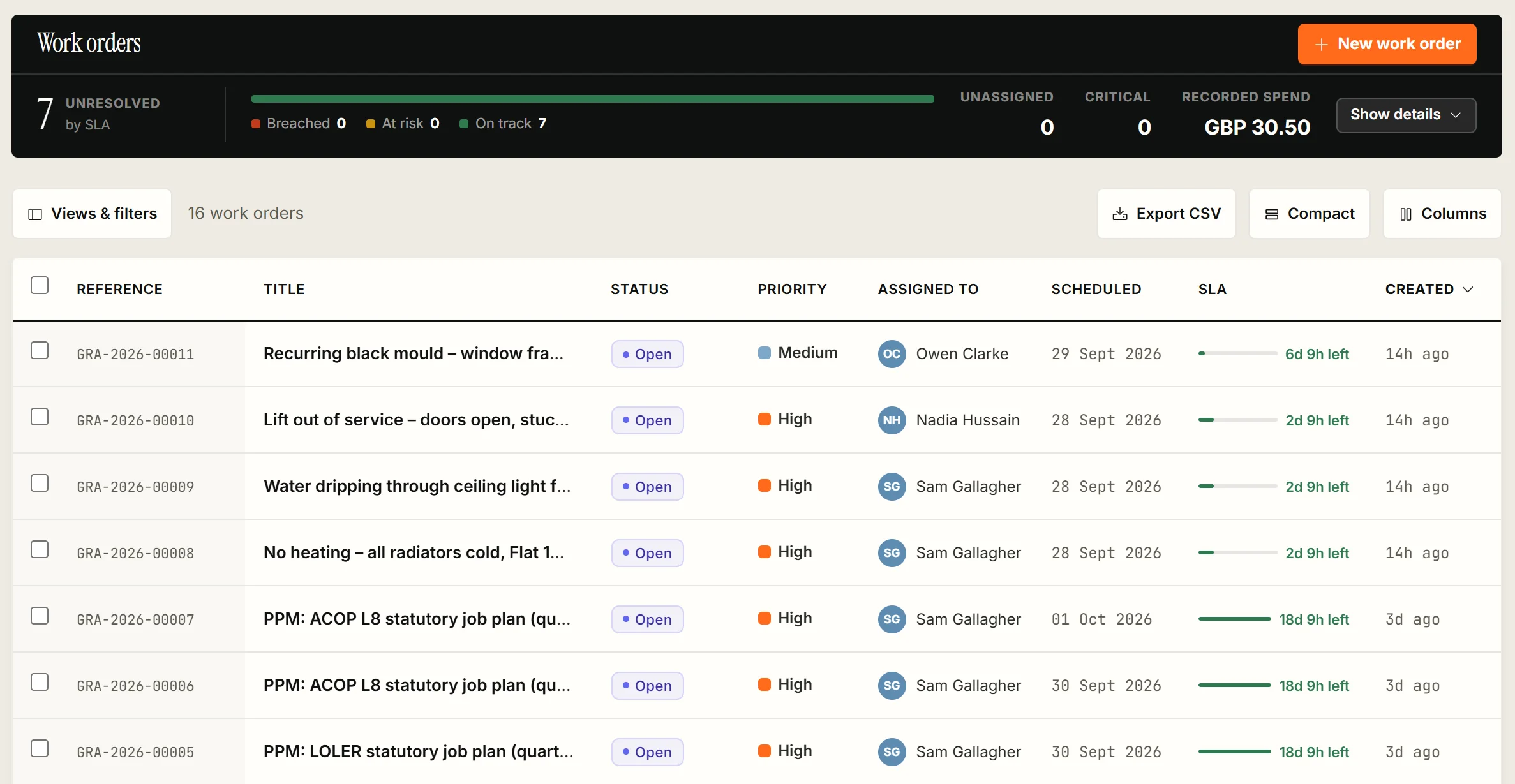The width and height of the screenshot is (1515, 784).
Task: Click SG avatar in GRA-2026-00006 row
Action: [892, 686]
